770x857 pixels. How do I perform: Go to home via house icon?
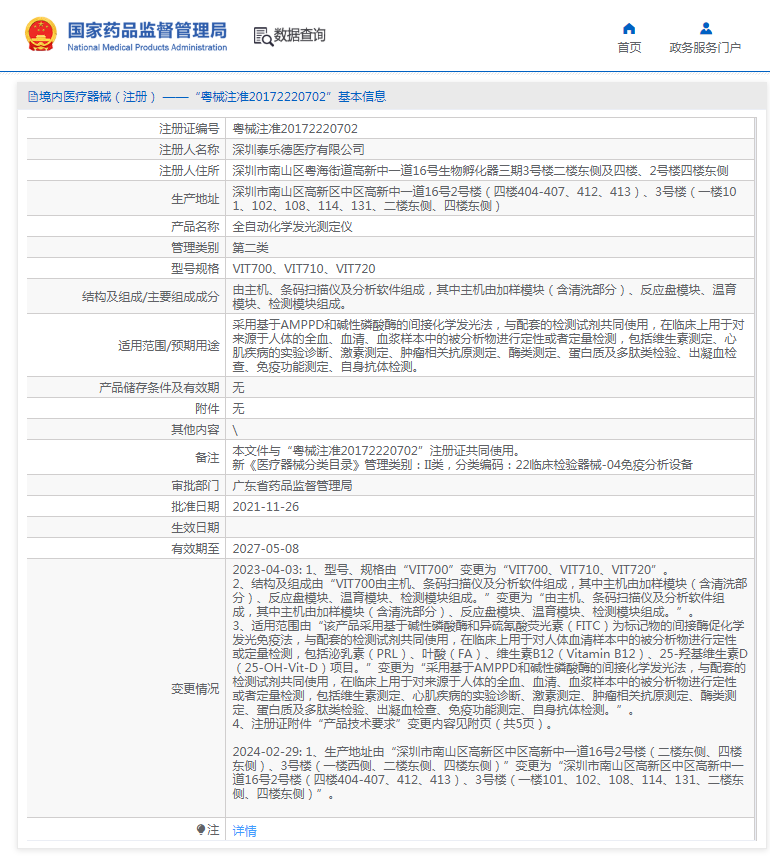point(629,28)
